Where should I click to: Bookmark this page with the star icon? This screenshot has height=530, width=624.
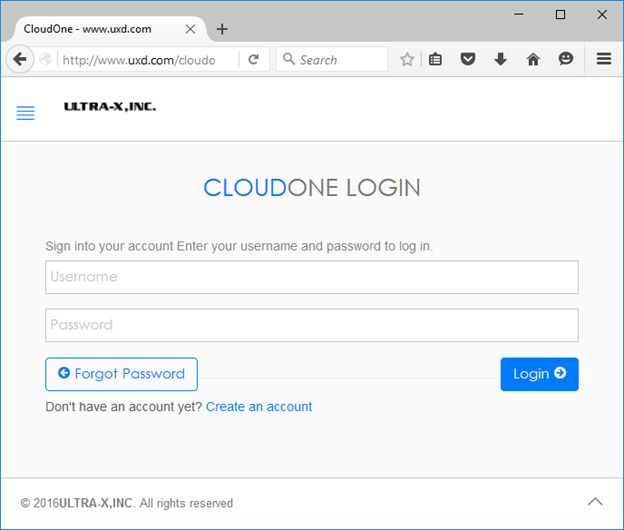point(407,59)
